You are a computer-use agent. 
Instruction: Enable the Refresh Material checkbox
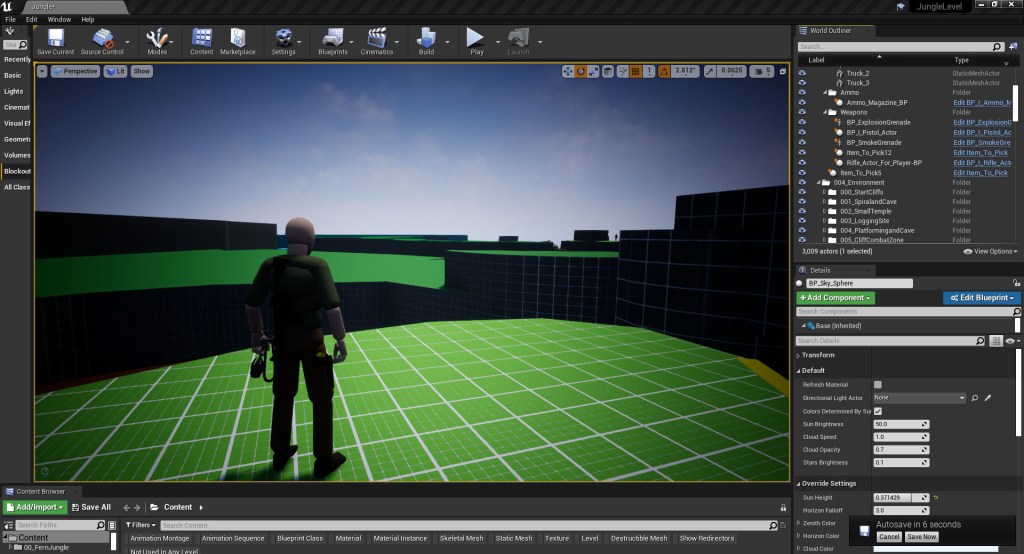(x=878, y=384)
